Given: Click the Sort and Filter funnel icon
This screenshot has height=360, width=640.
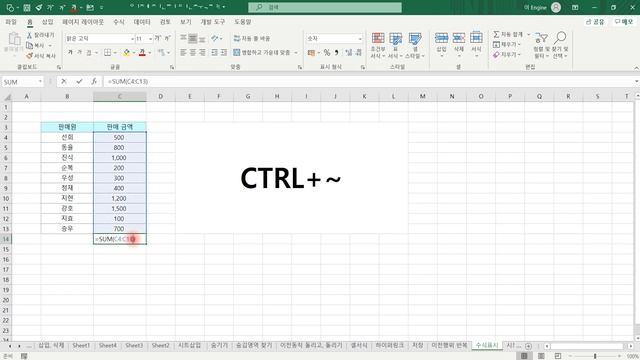Looking at the screenshot, I should click(x=541, y=38).
